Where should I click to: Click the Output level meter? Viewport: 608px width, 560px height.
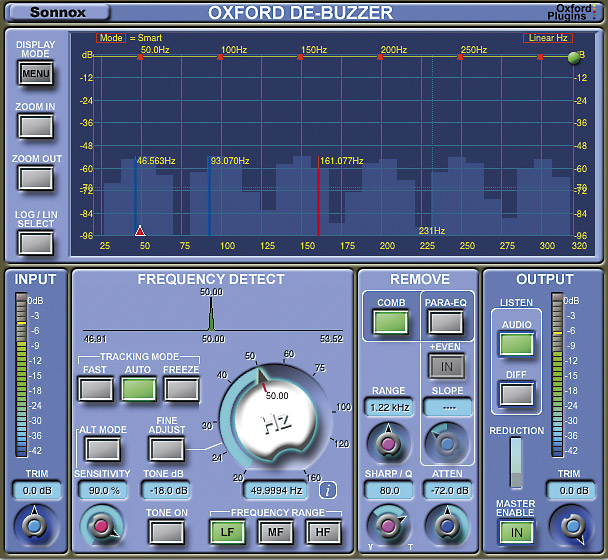point(557,375)
